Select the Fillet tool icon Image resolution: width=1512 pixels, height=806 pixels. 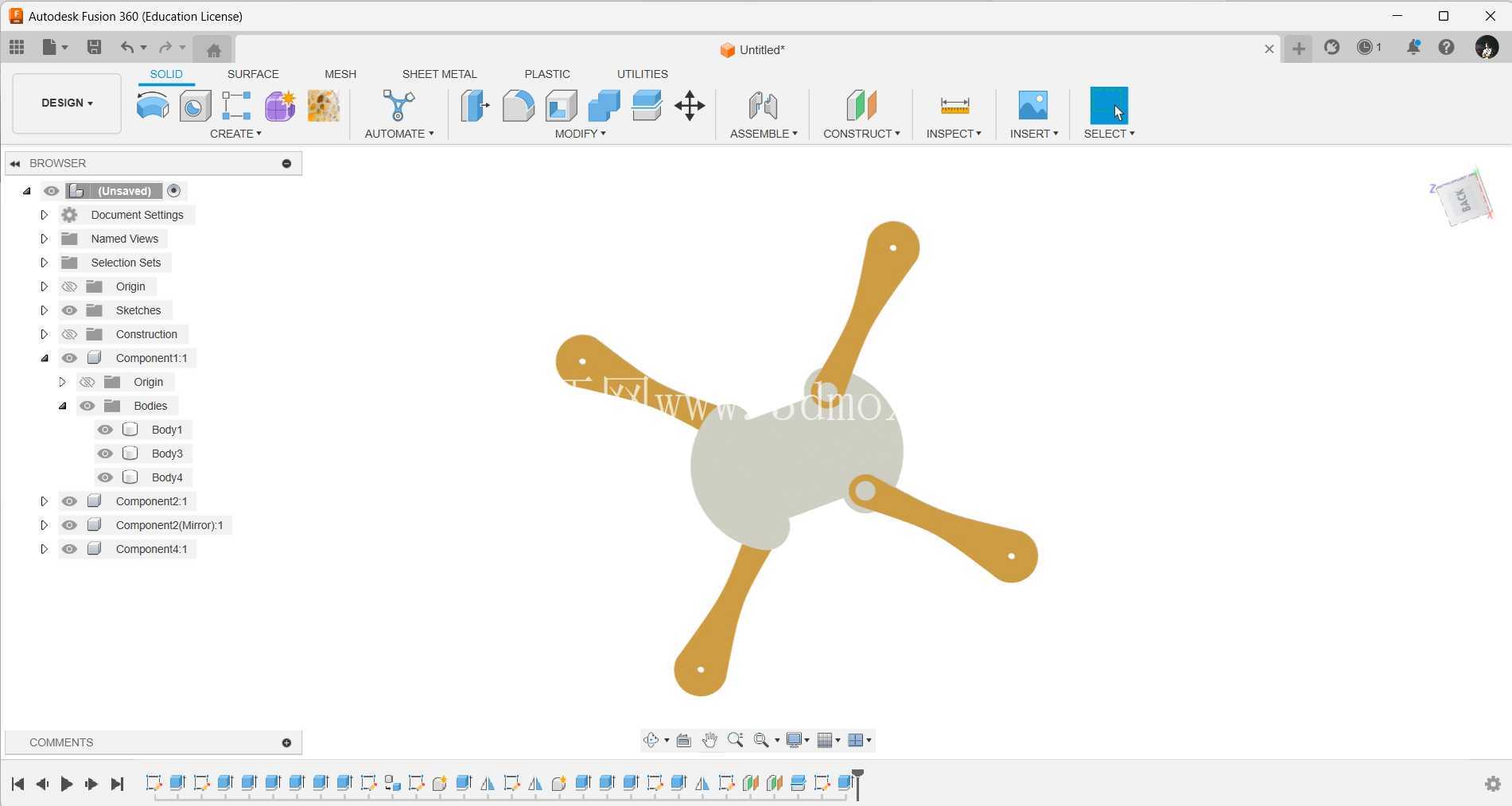pos(518,105)
